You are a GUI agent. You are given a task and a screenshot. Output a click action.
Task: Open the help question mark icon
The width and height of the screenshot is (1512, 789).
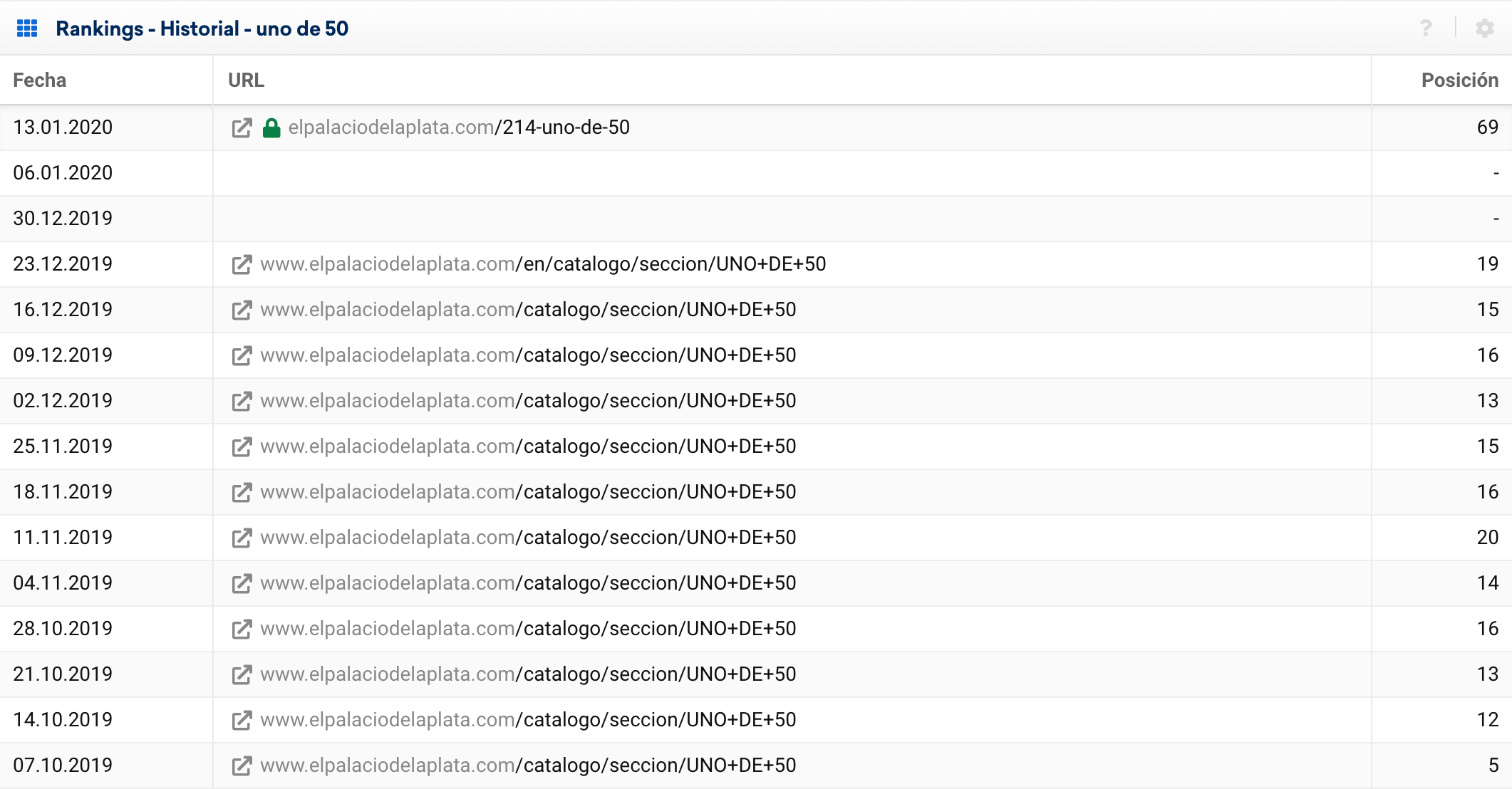click(1426, 28)
